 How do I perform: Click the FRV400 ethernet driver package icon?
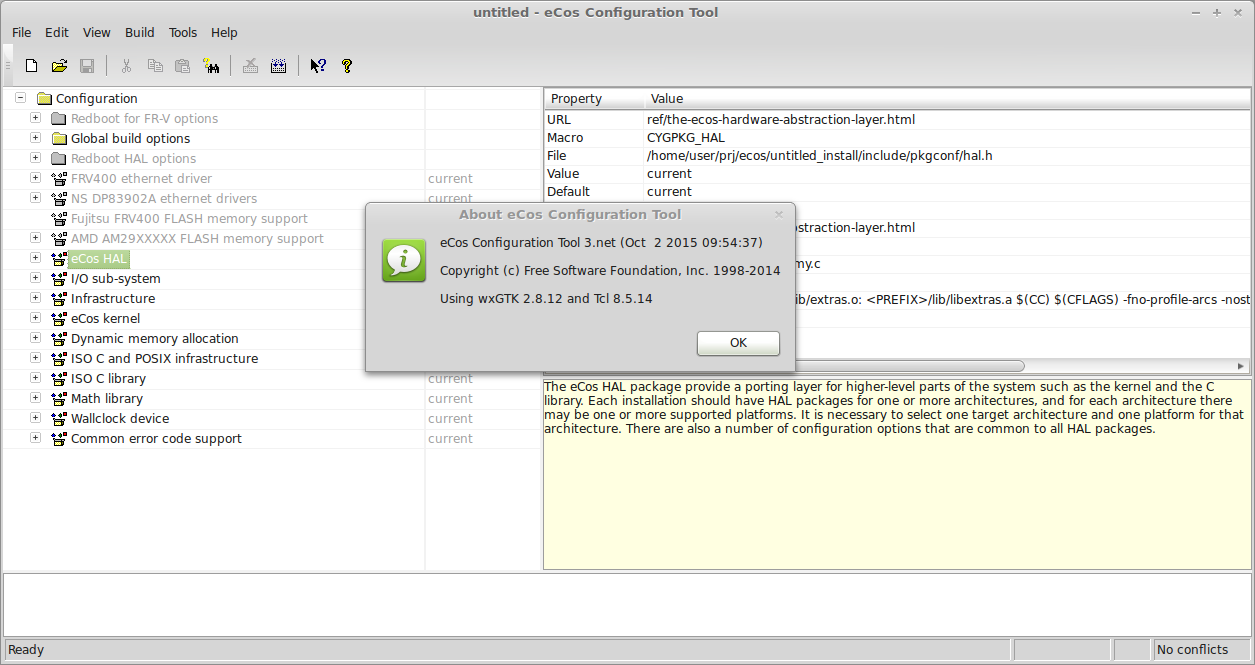[59, 179]
